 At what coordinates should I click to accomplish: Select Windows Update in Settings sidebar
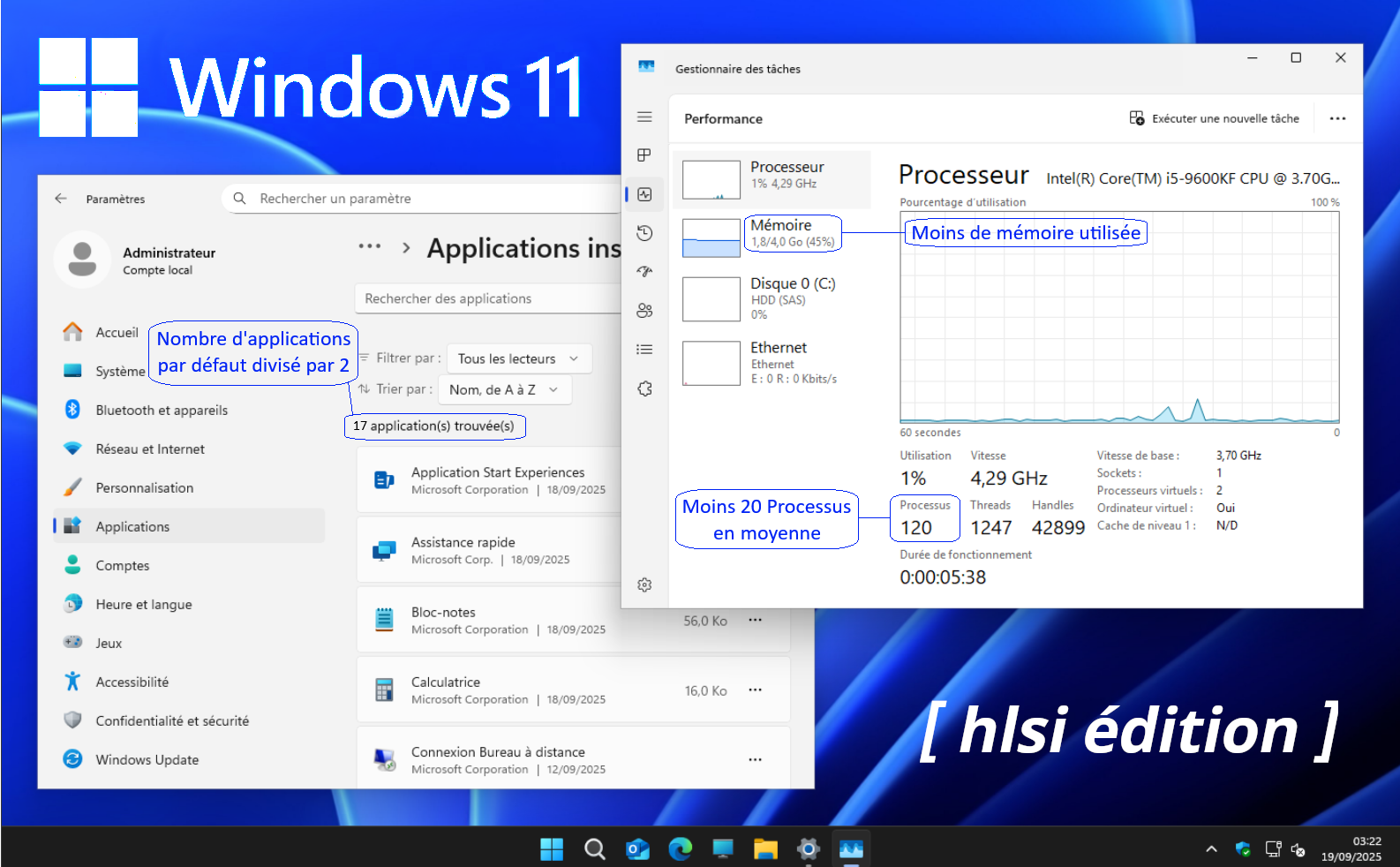point(147,759)
